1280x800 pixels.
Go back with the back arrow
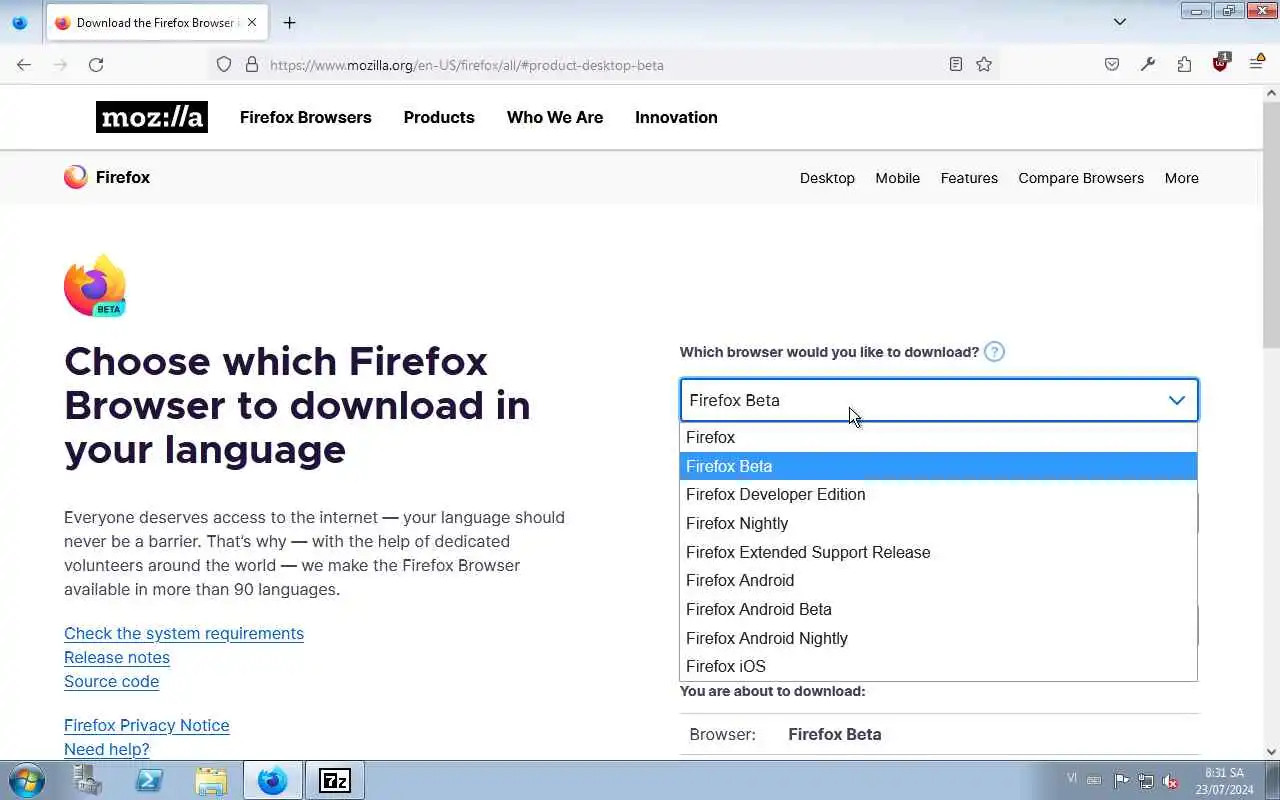tap(24, 64)
